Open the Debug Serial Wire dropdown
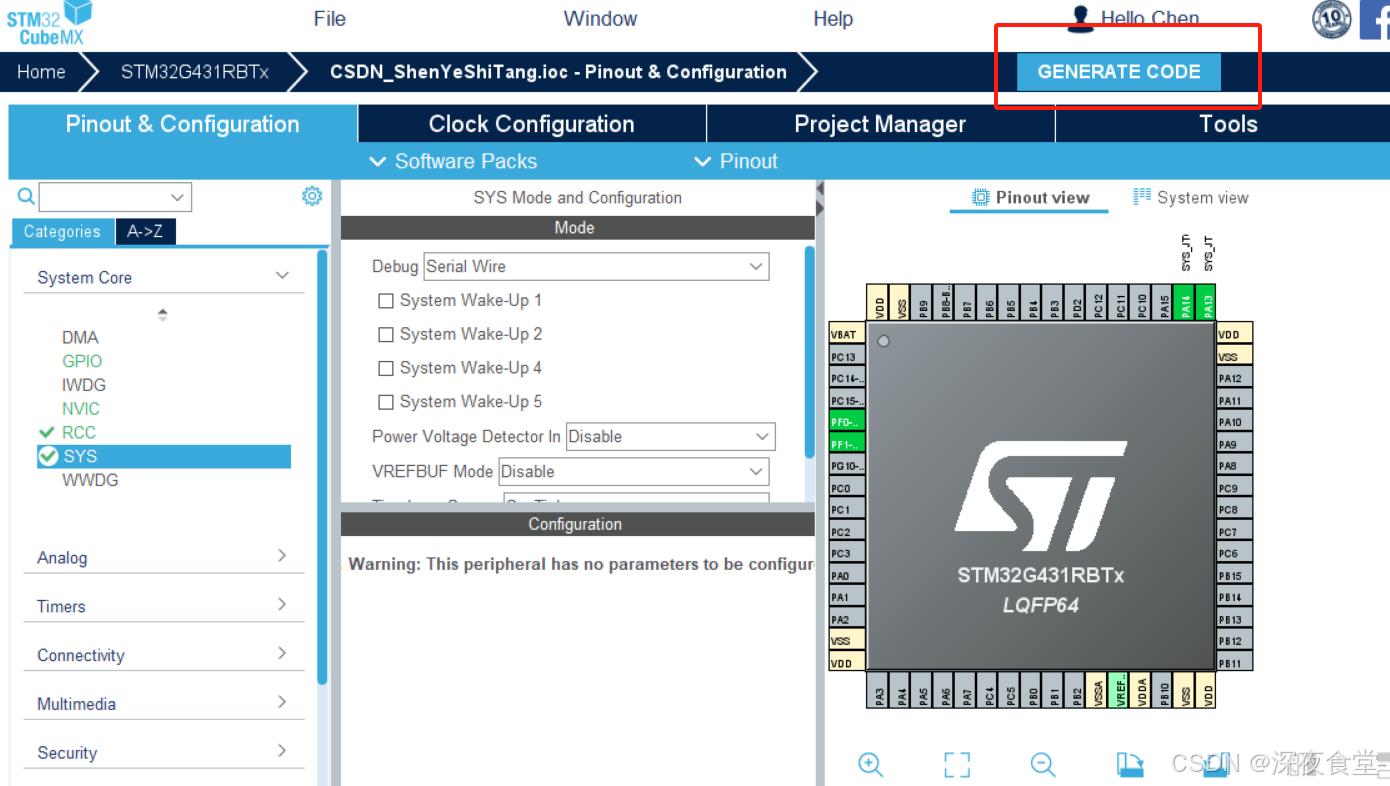This screenshot has width=1390, height=786. point(596,267)
